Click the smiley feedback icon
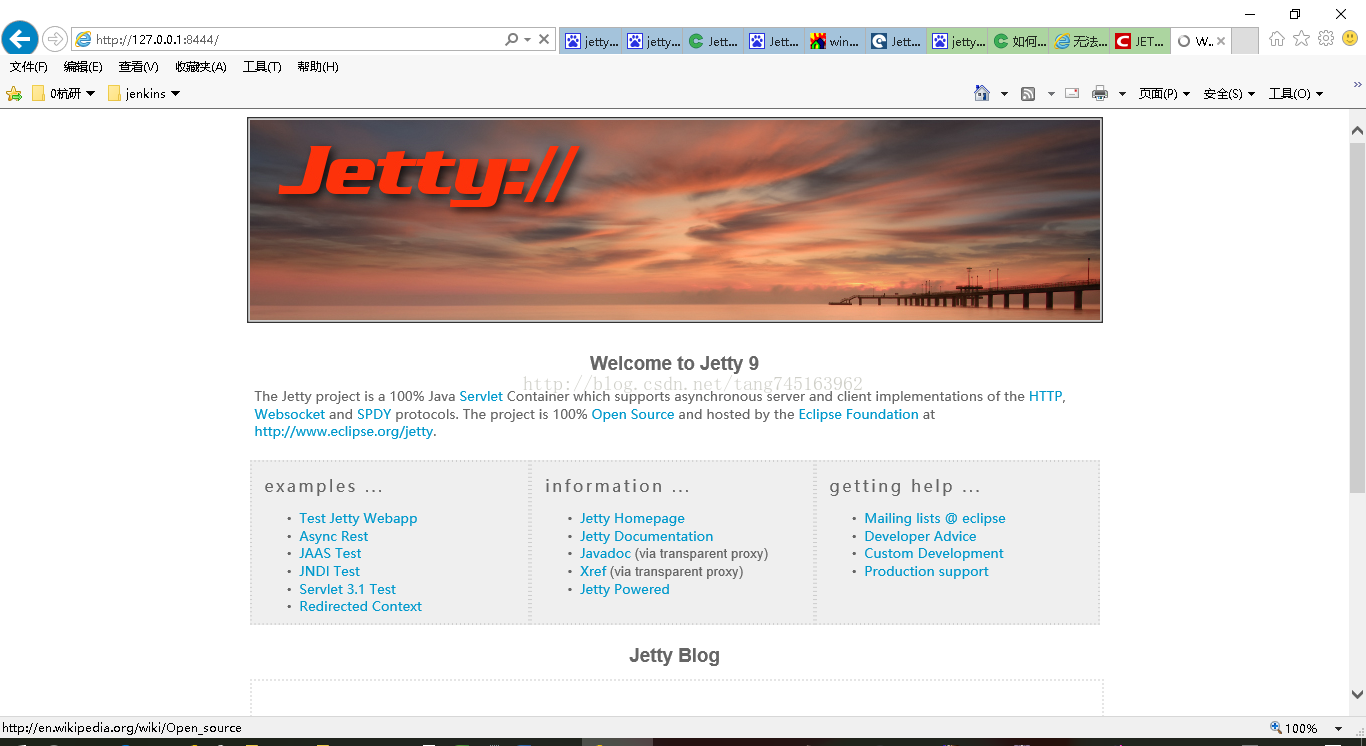 (1350, 38)
